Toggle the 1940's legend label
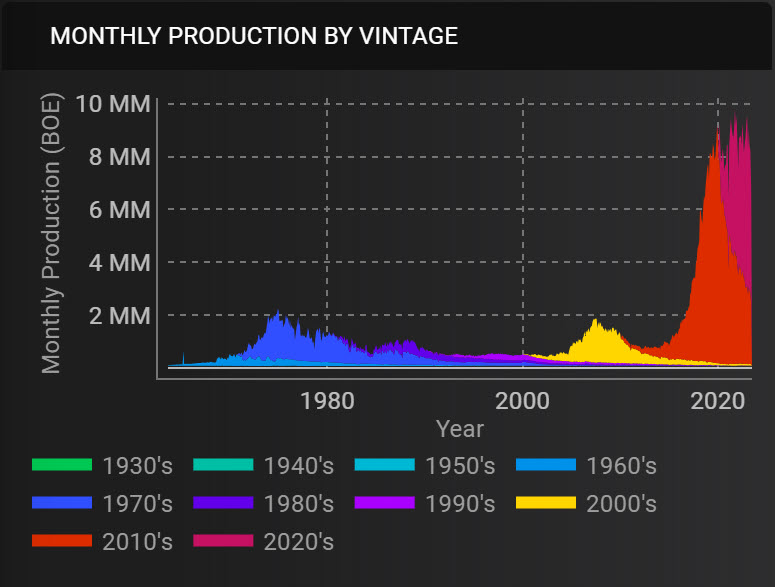Screen dimensions: 775x587 coord(299,466)
